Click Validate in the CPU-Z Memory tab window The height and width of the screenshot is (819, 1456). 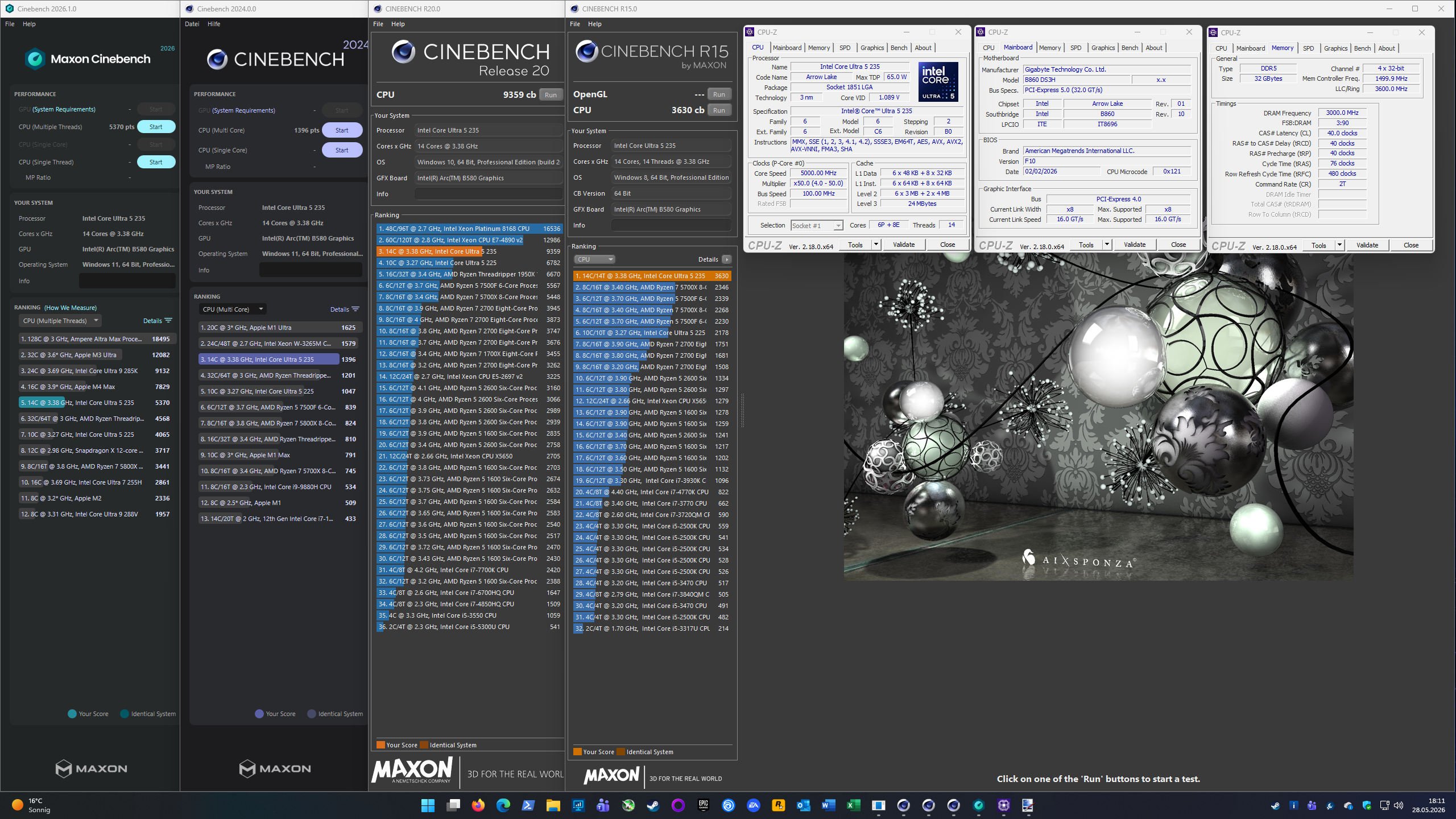click(1367, 245)
